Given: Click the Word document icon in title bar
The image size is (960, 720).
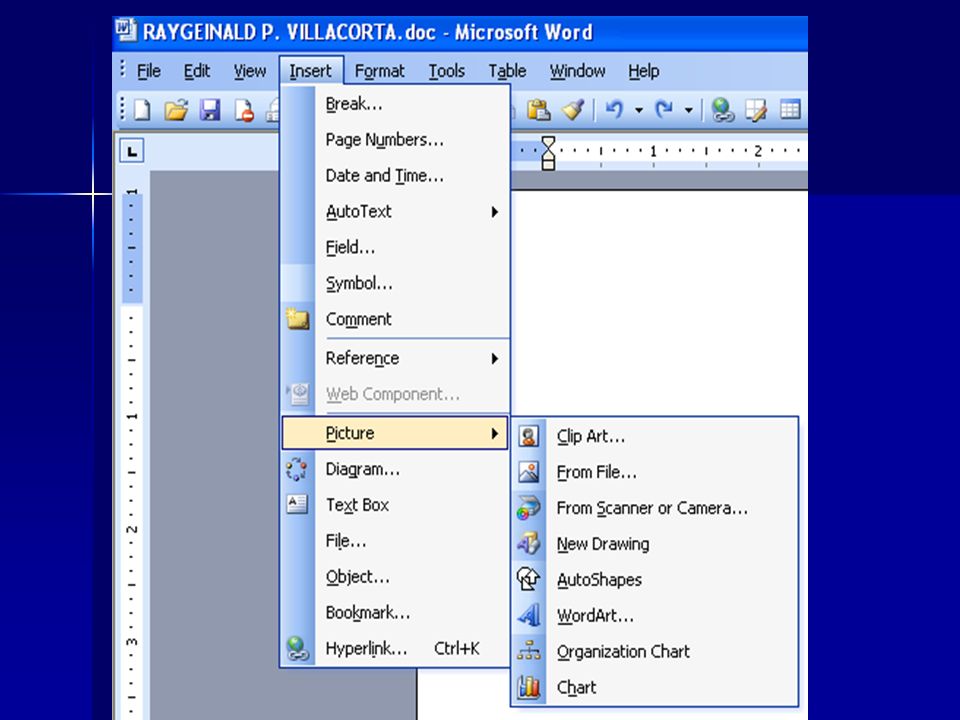Looking at the screenshot, I should [x=126, y=30].
